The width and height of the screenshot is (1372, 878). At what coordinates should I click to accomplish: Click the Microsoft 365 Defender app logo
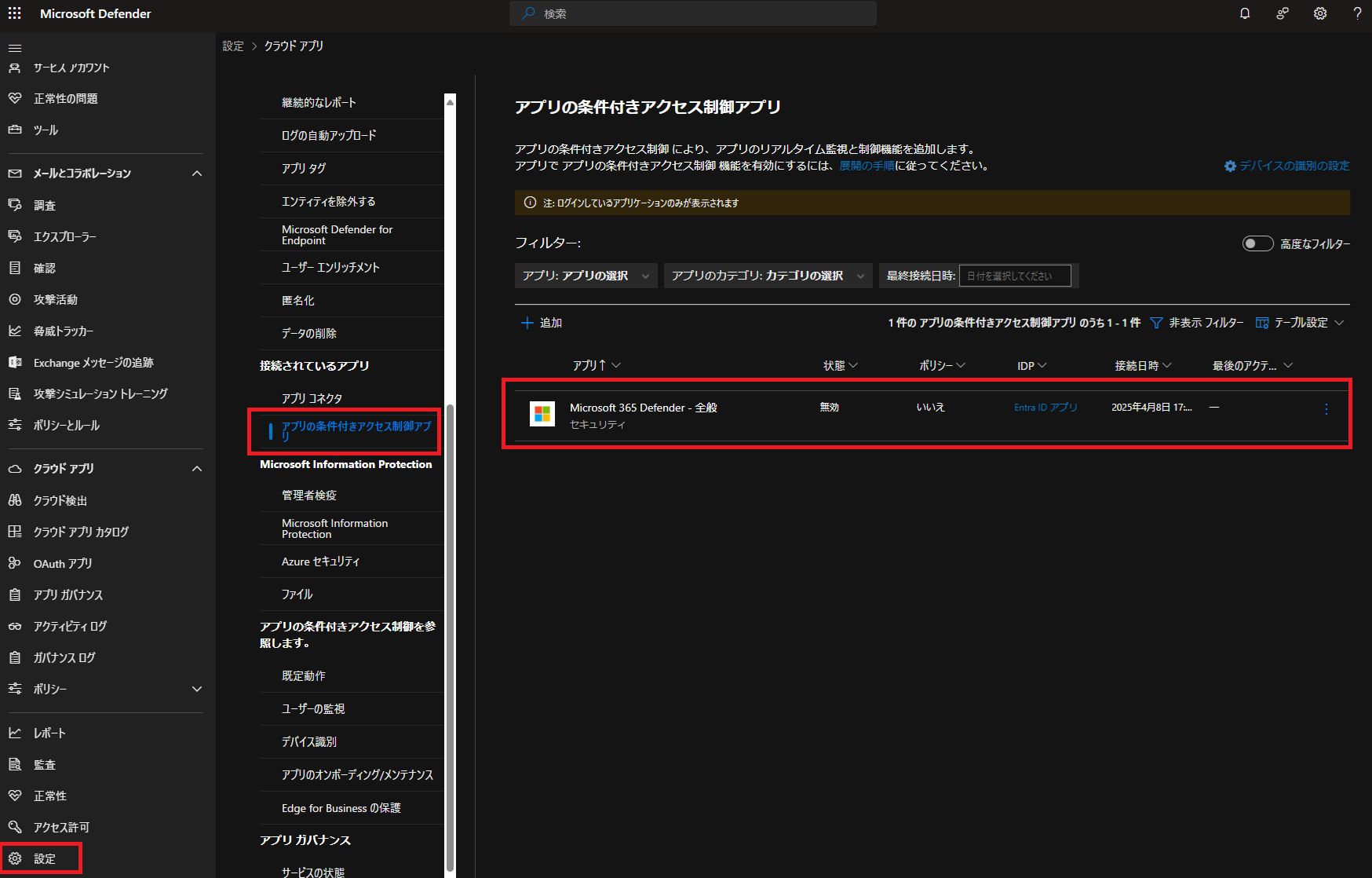542,414
